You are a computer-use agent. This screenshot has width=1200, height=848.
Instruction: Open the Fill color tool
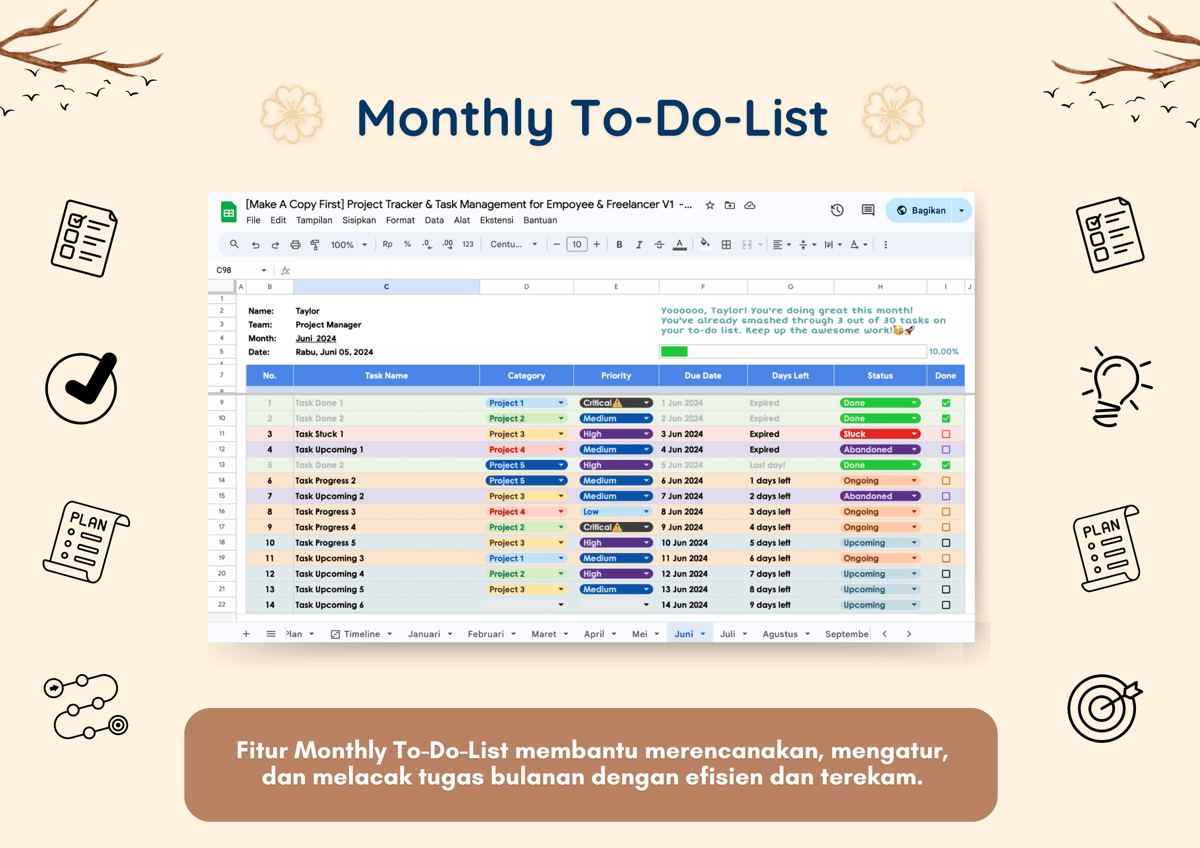click(703, 244)
